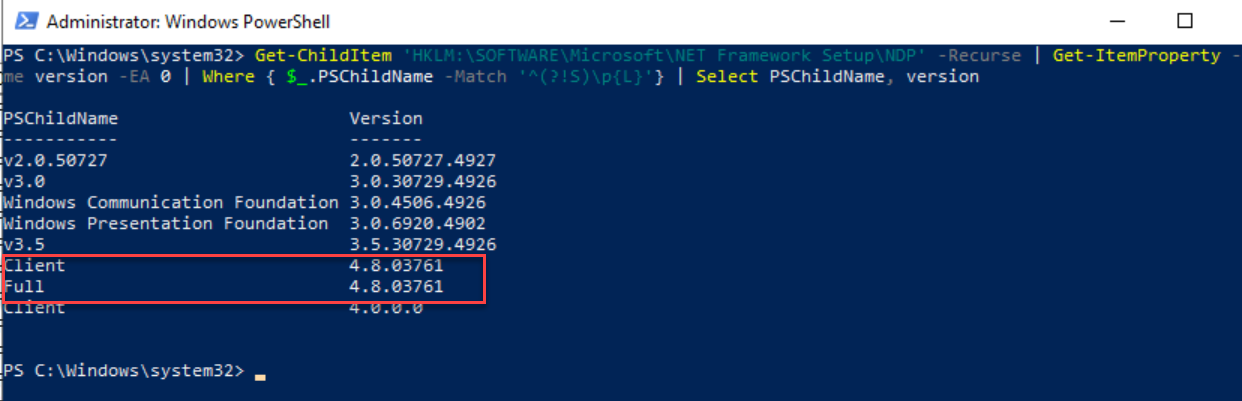Click the v3.5 entry name

[23, 244]
